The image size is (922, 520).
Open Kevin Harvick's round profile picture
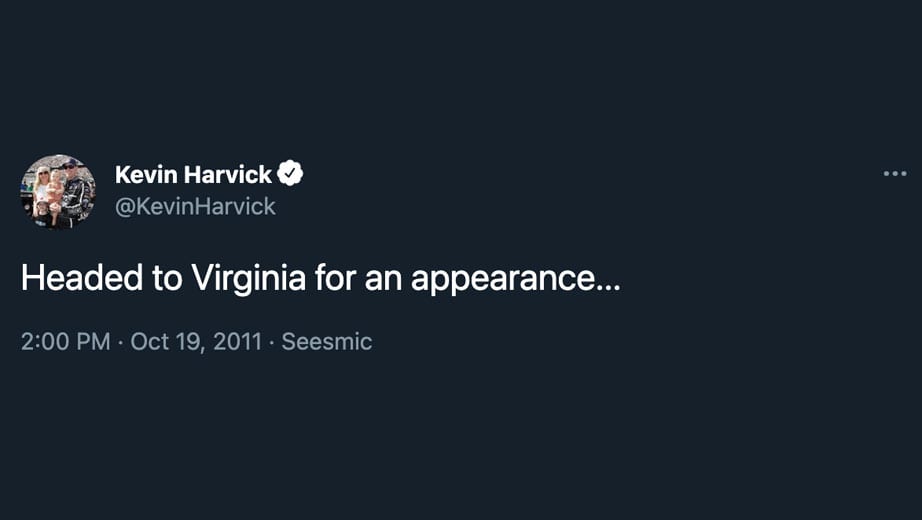point(58,192)
